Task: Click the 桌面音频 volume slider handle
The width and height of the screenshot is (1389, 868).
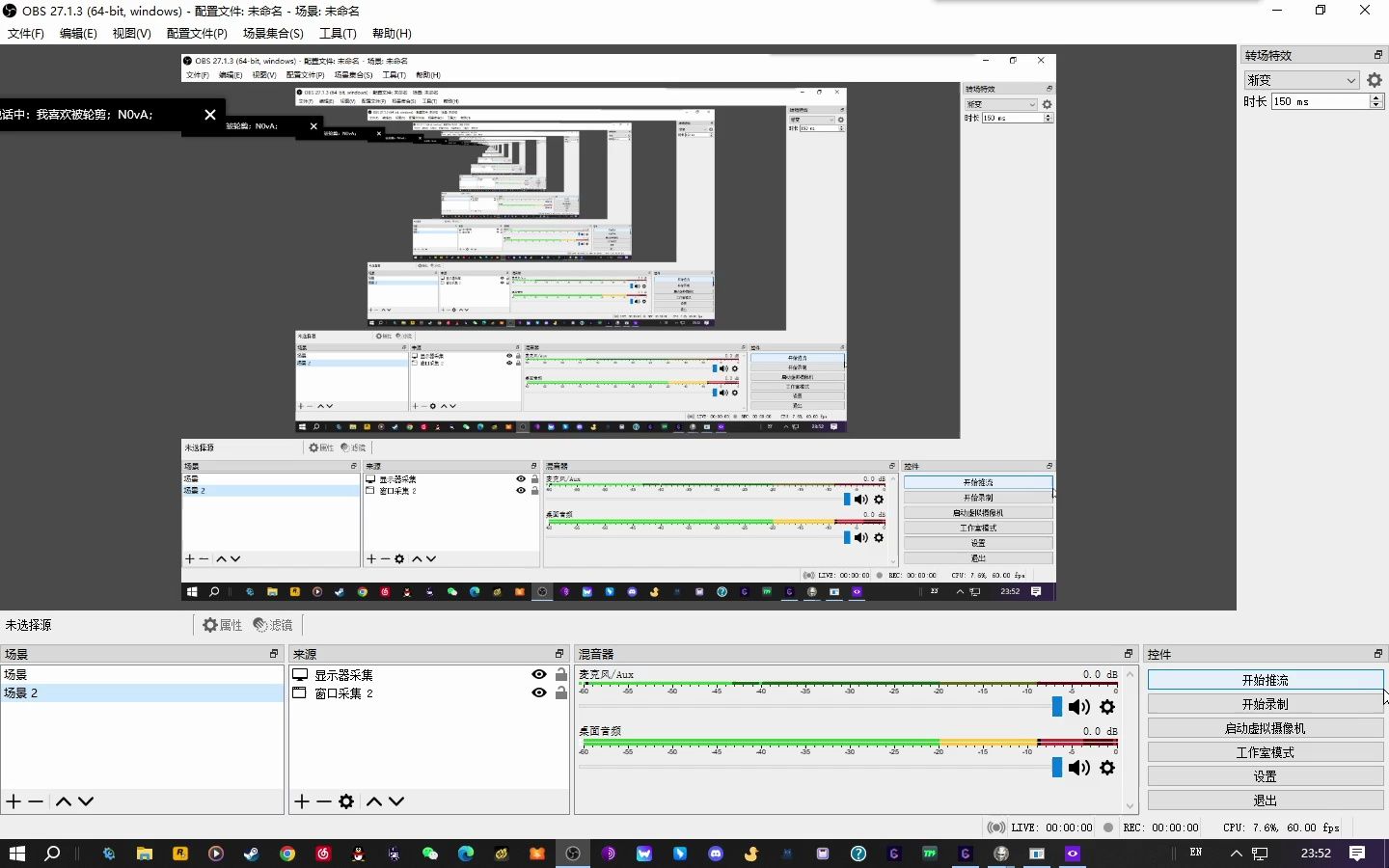Action: click(x=1057, y=768)
